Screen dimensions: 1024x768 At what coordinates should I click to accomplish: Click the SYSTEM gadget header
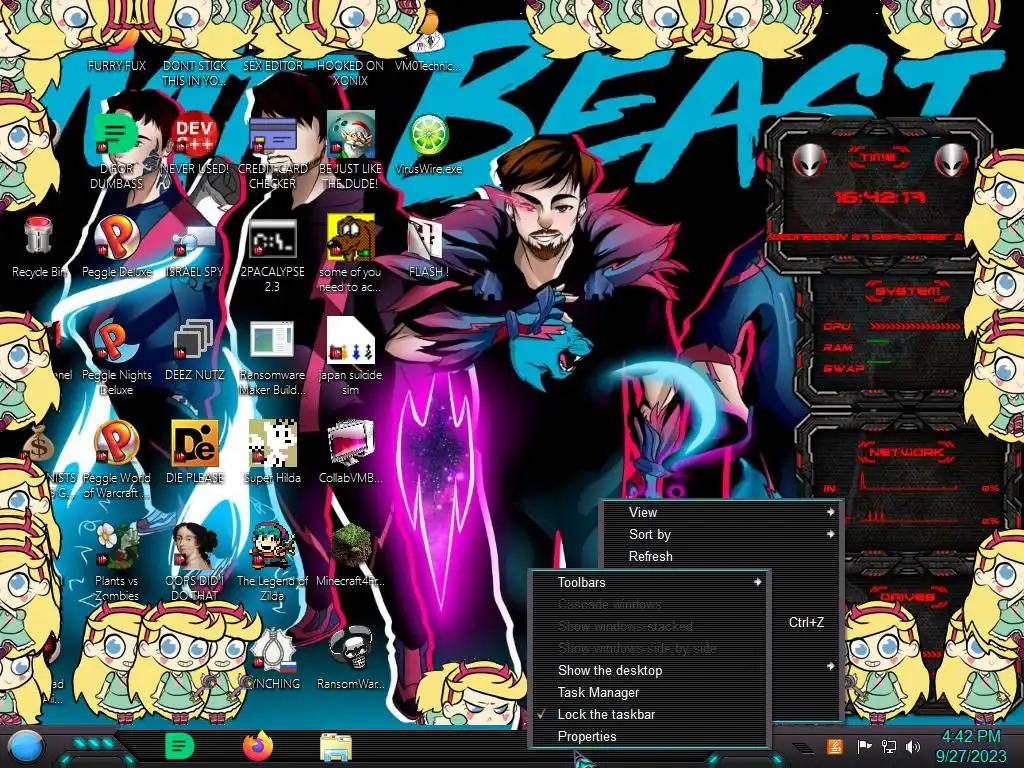point(907,291)
